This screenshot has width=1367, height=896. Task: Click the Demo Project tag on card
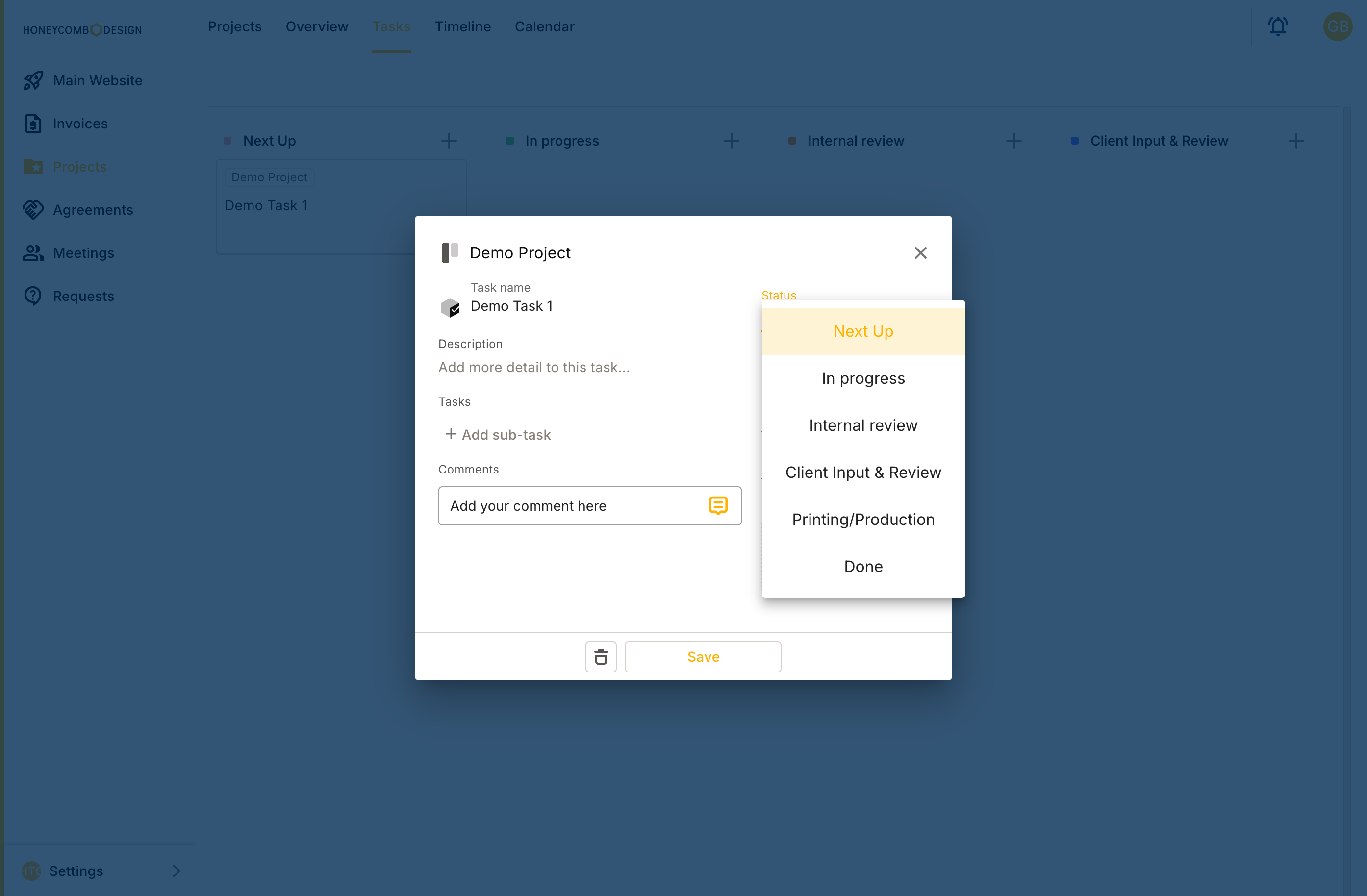269,177
